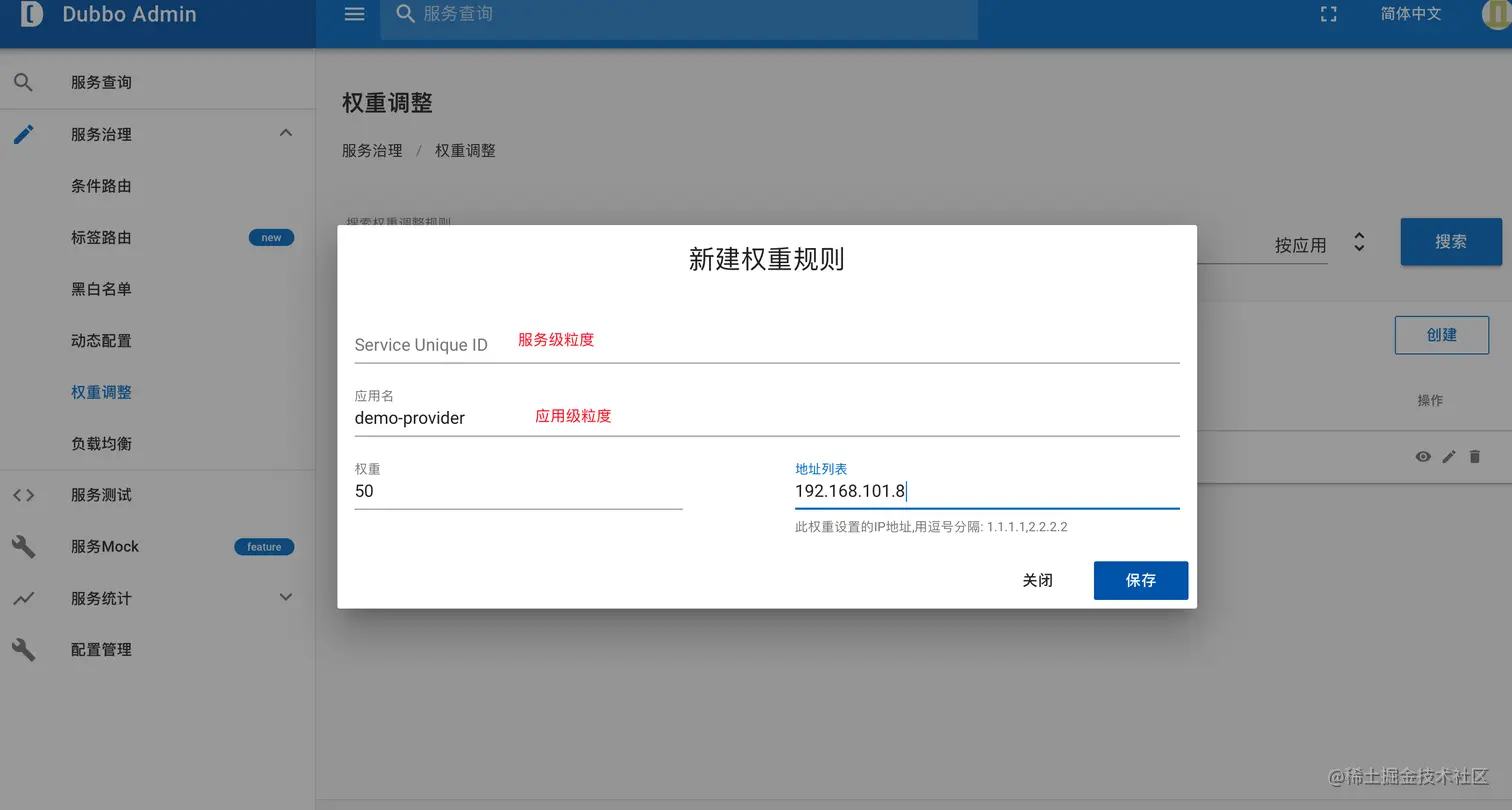This screenshot has height=810, width=1512.
Task: Click the 保存 button in dialog
Action: 1141,580
